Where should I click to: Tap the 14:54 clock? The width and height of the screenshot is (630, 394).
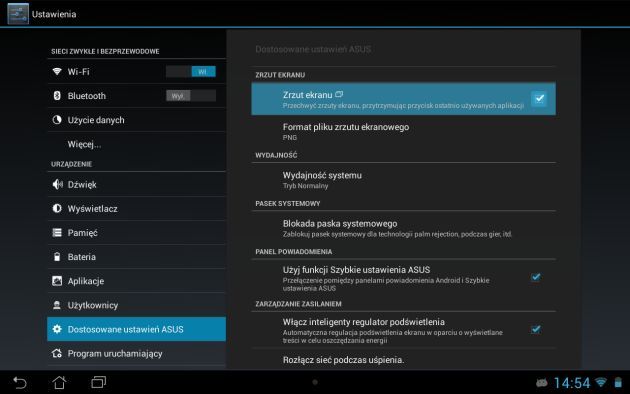572,383
